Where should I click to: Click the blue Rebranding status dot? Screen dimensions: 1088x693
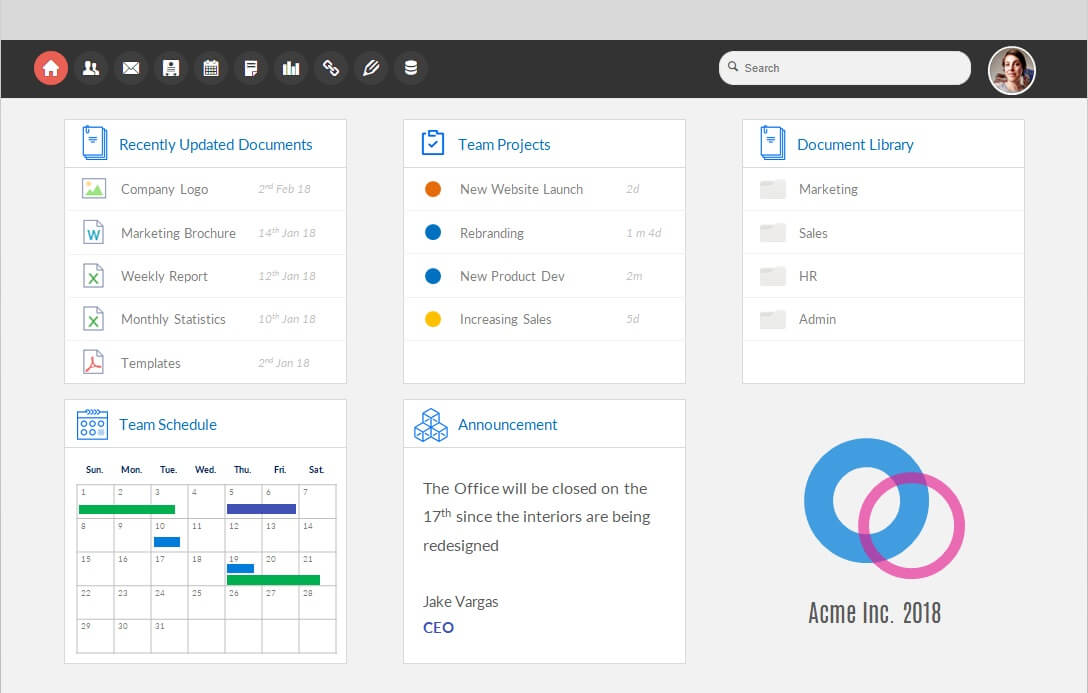pos(433,232)
